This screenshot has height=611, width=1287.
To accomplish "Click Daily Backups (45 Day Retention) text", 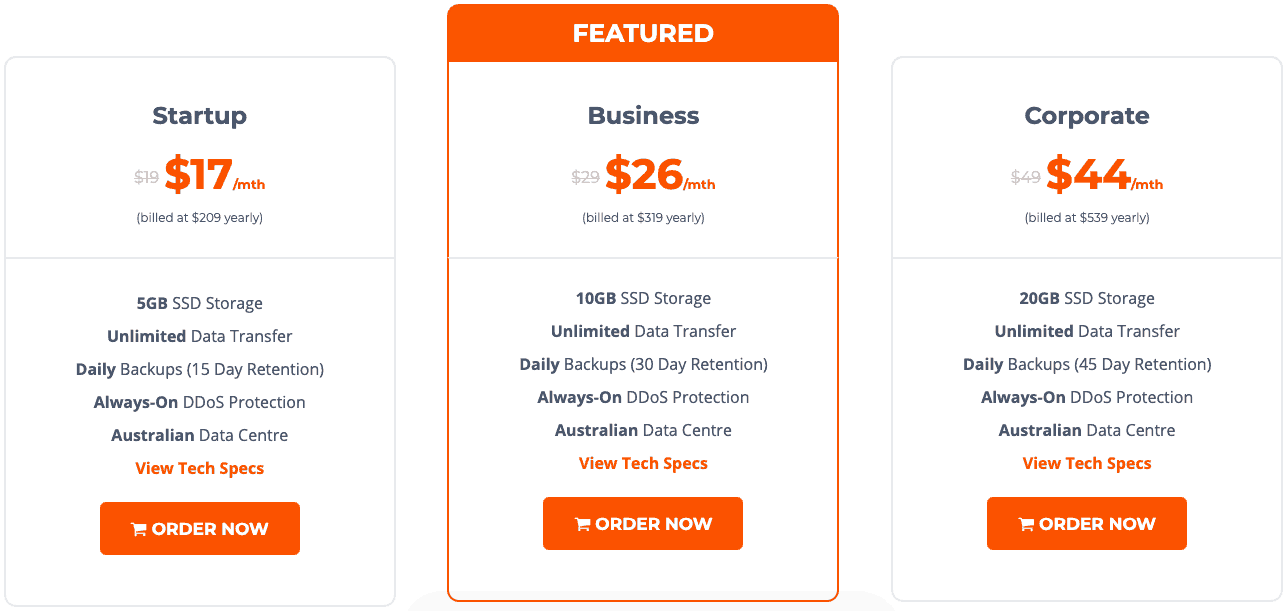I will 1087,364.
